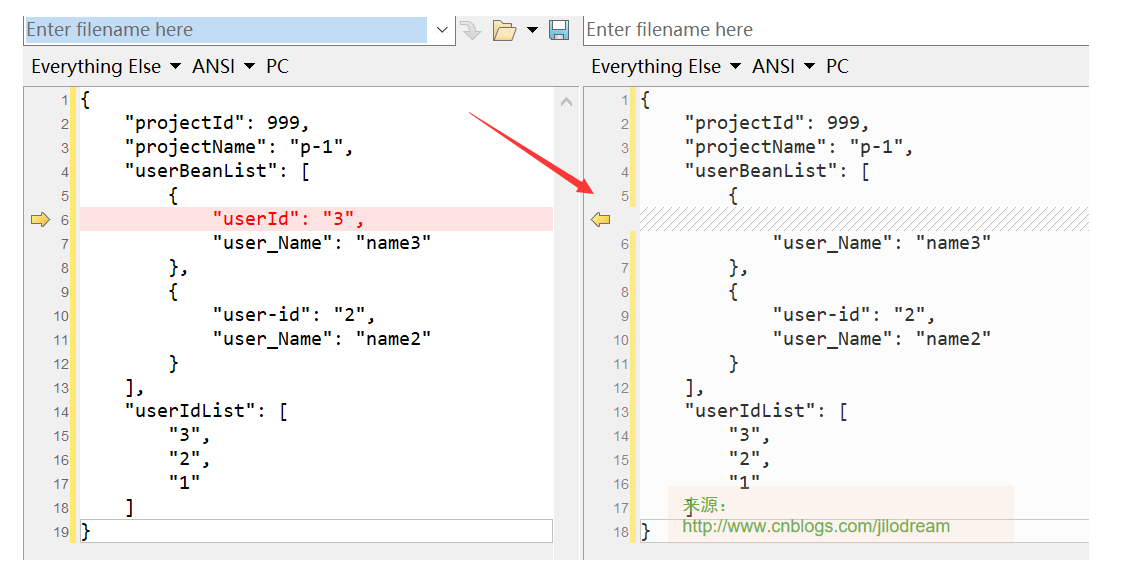
Task: Expand the left filename history dropdown
Action: point(442,31)
